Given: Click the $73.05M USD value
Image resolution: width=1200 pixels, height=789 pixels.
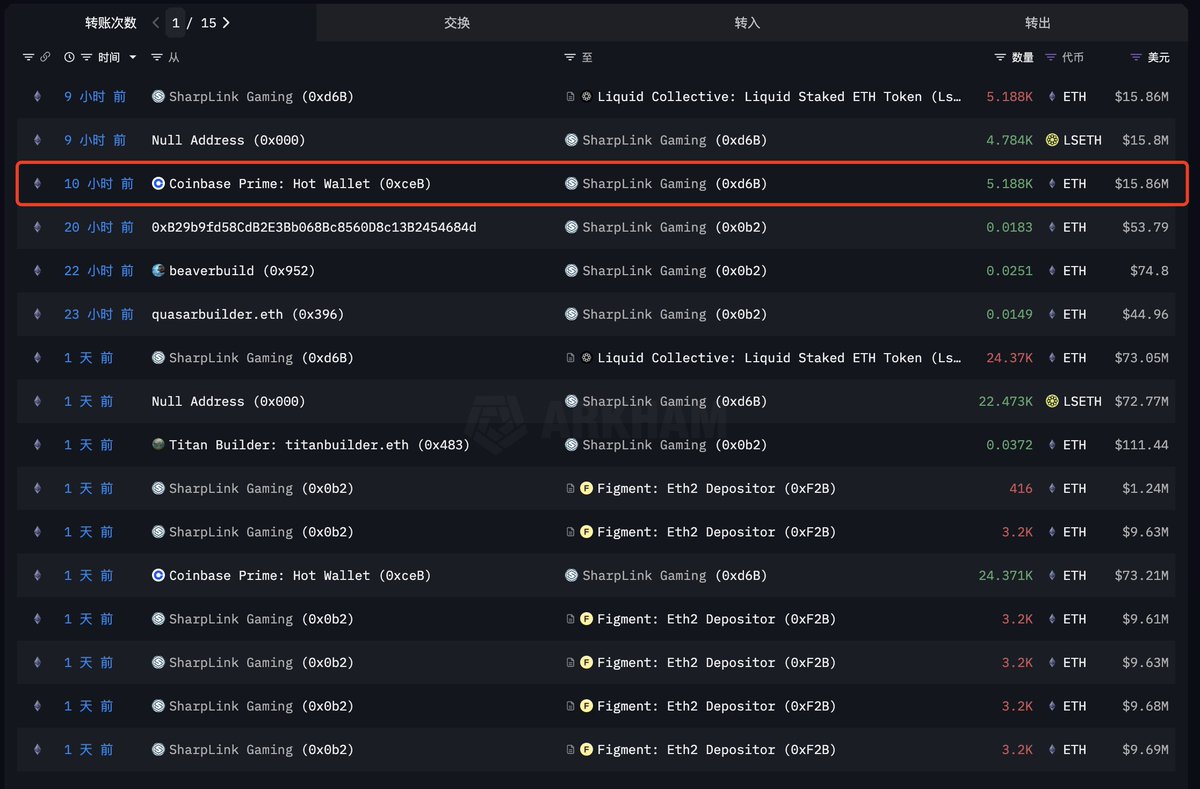Looking at the screenshot, I should click(x=1141, y=358).
